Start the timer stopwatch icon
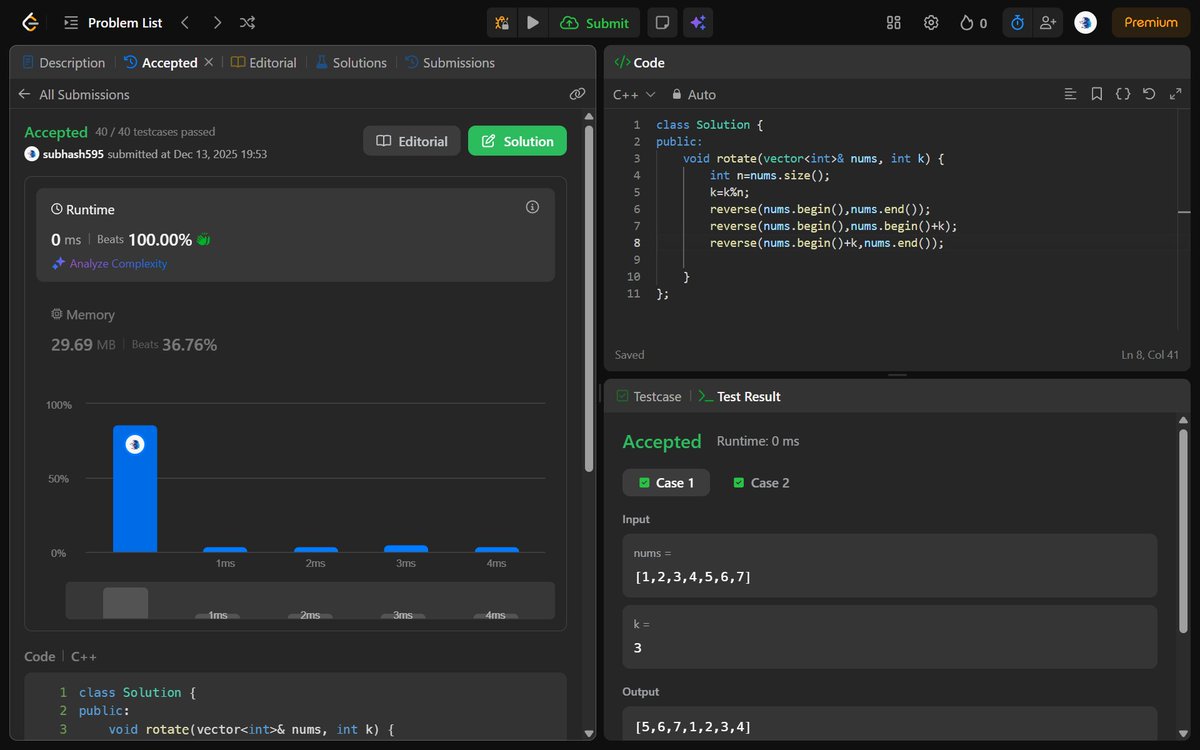The image size is (1200, 750). [1017, 22]
